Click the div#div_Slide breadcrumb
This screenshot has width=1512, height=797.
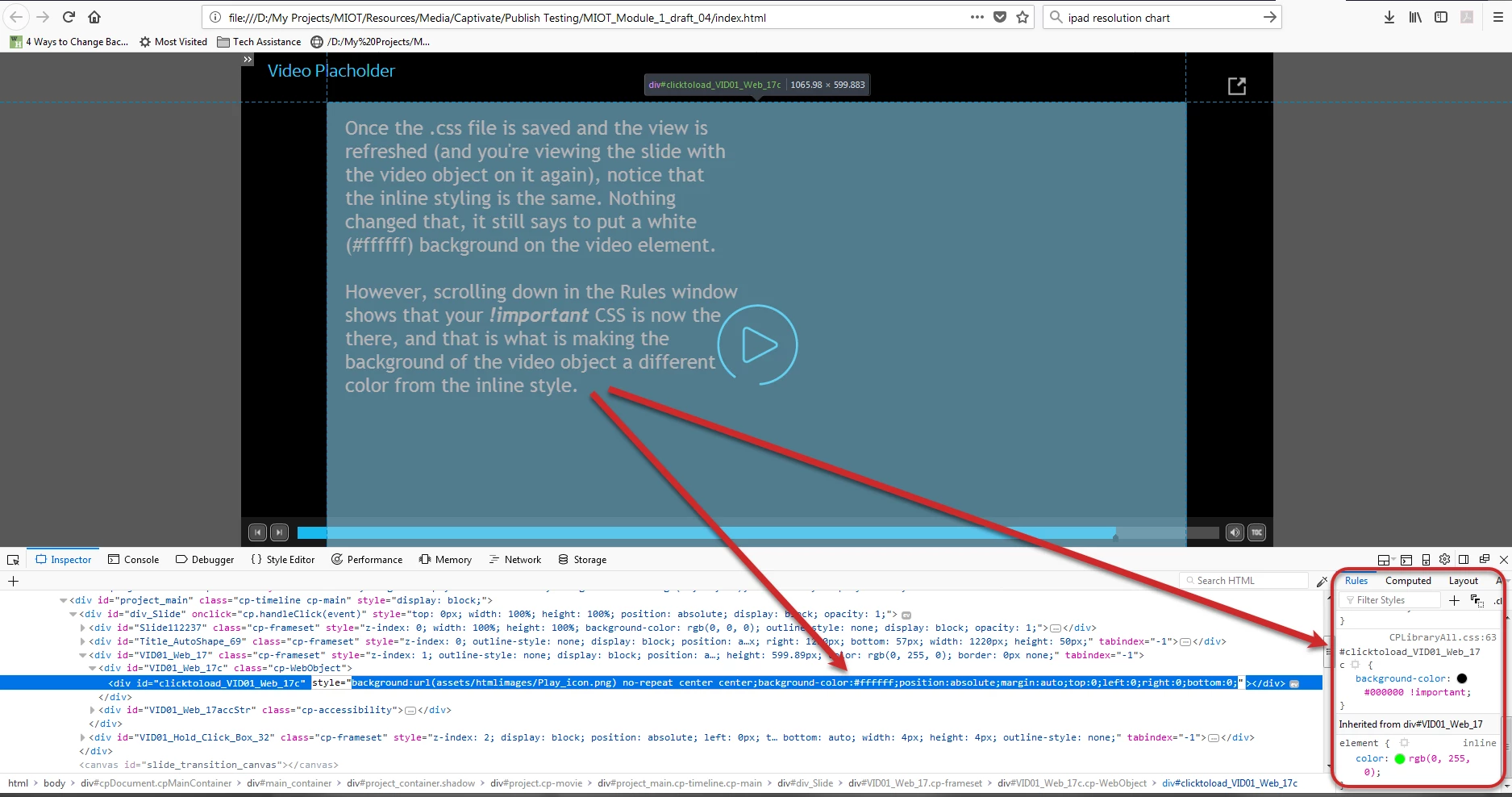(x=805, y=783)
